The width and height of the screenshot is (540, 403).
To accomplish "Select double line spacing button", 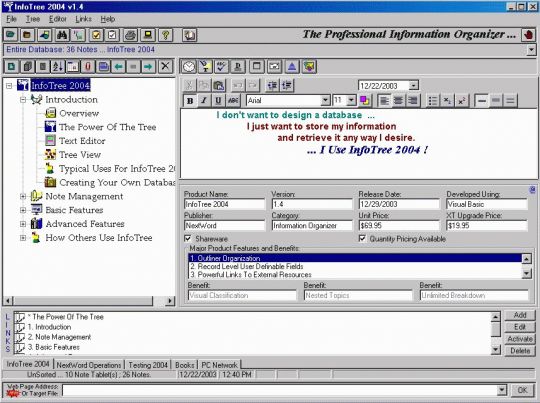I will tap(510, 101).
